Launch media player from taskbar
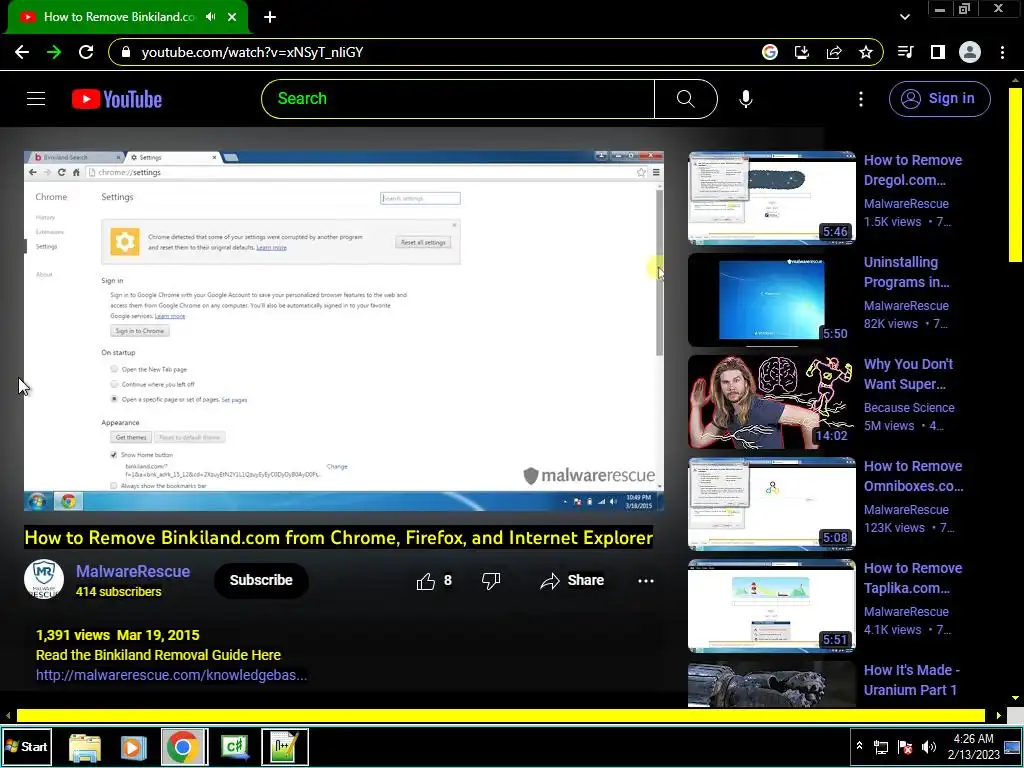This screenshot has height=768, width=1024. [133, 746]
